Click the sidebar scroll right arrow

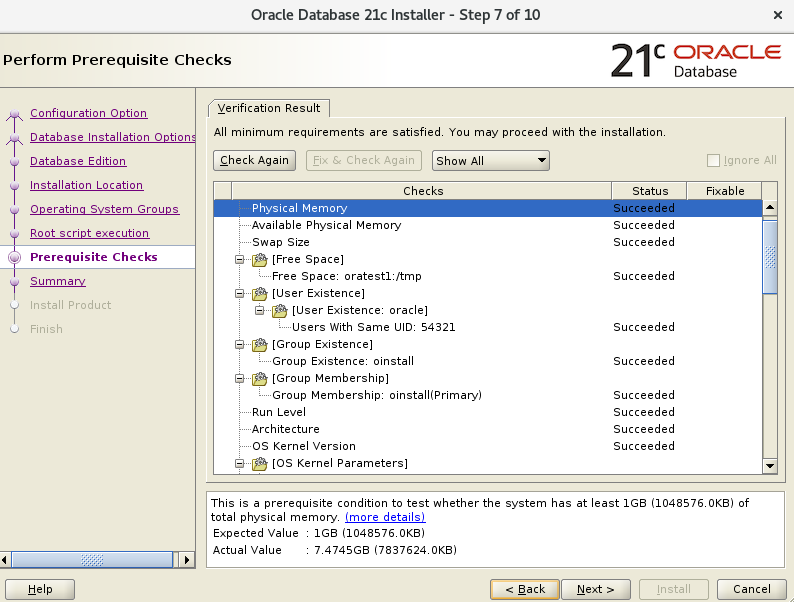(187, 560)
